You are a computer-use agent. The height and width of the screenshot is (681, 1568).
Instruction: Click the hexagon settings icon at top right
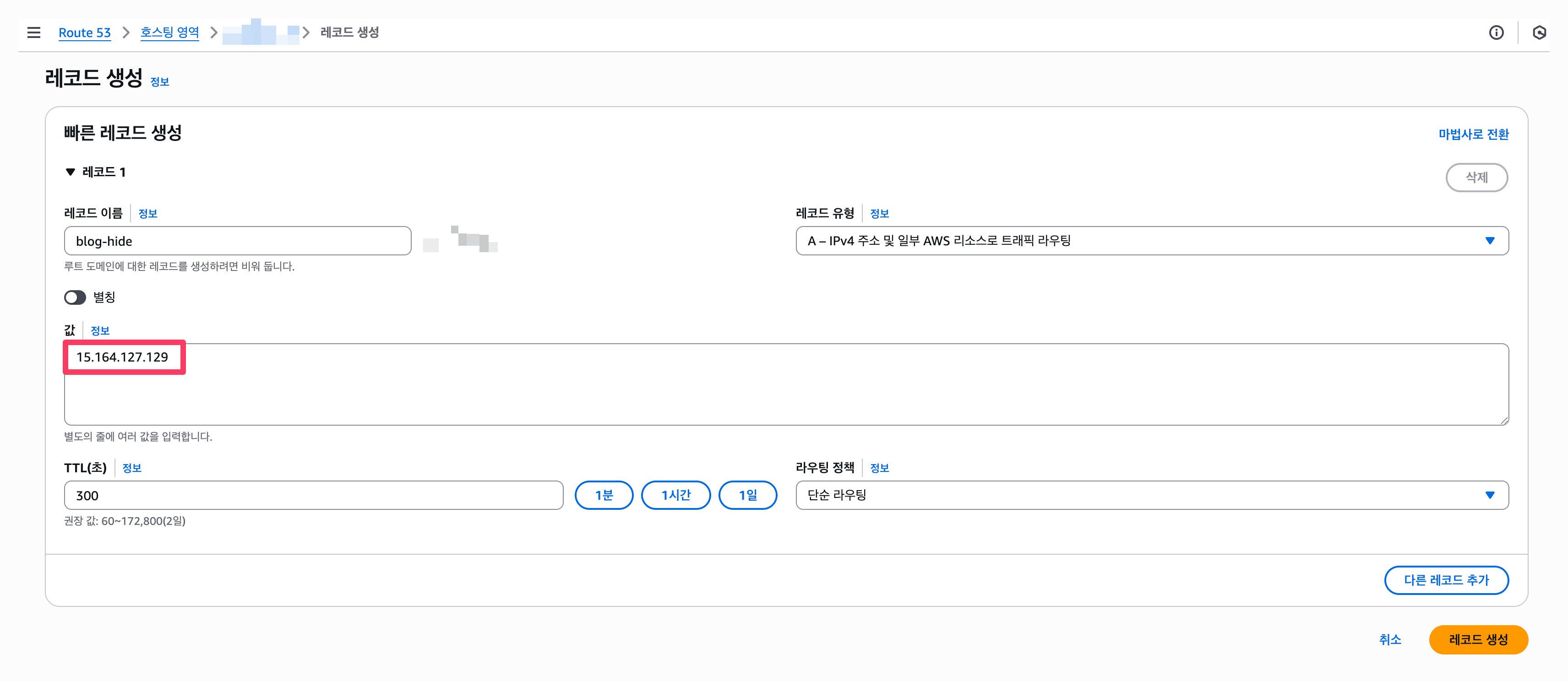(1539, 32)
